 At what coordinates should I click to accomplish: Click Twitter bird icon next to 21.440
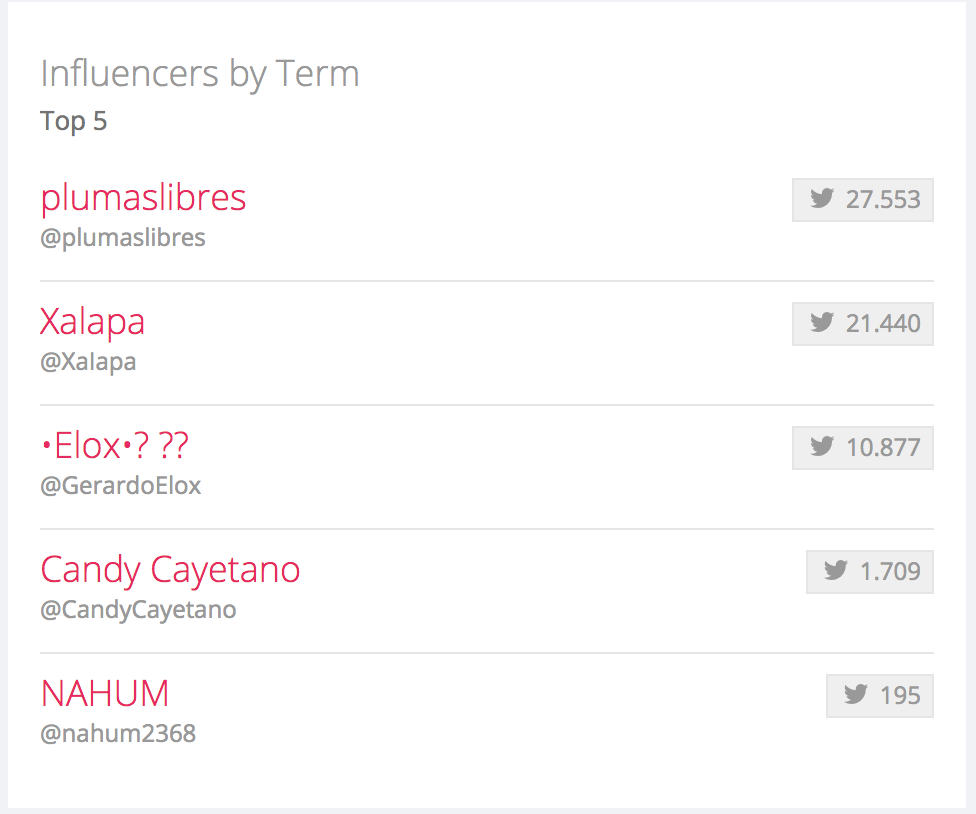(x=822, y=323)
